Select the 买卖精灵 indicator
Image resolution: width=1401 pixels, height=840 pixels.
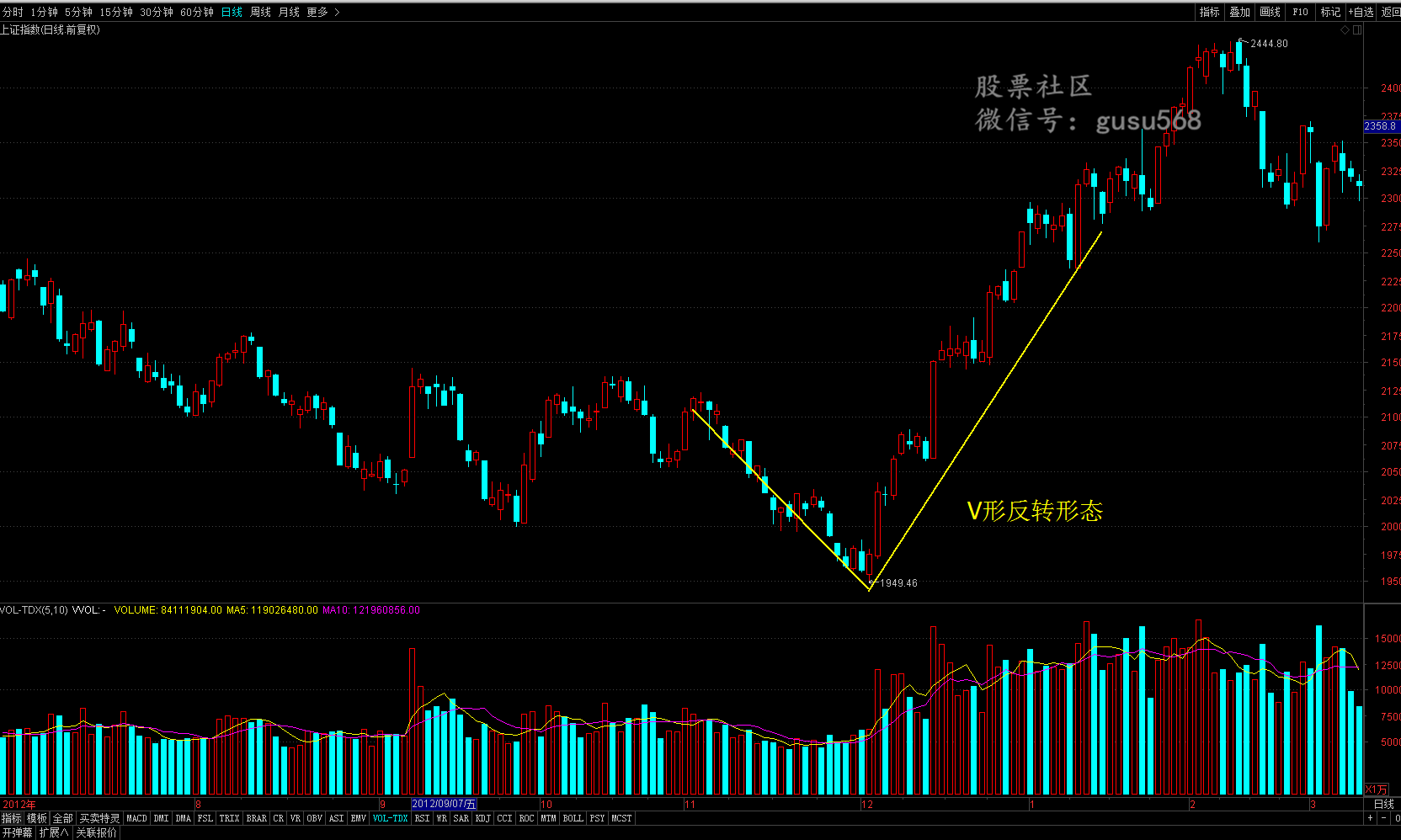click(x=99, y=818)
